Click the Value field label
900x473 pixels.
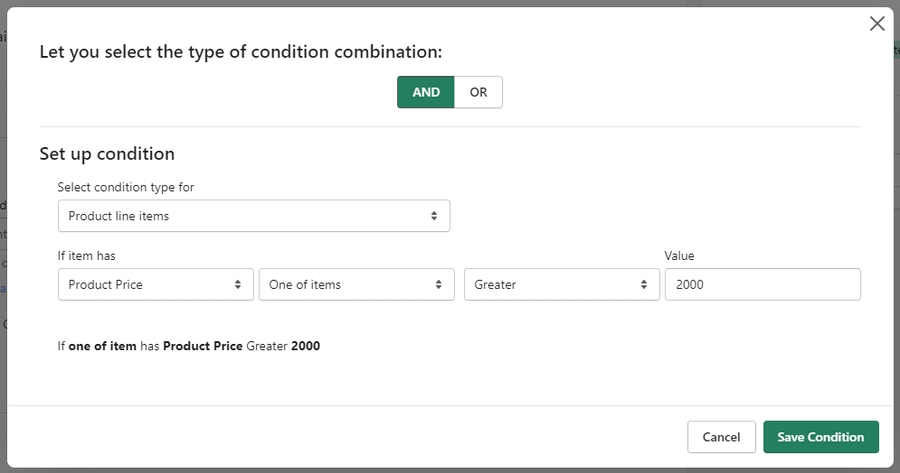(679, 256)
